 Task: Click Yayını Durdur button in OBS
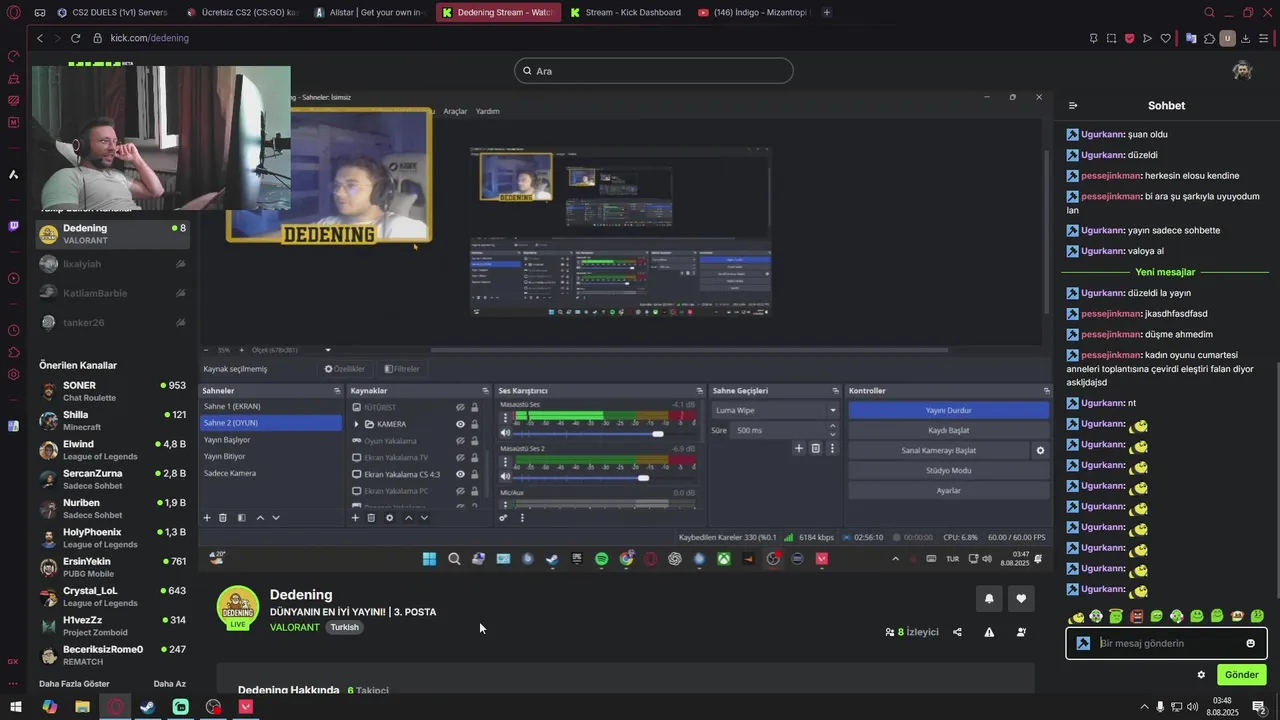click(948, 410)
